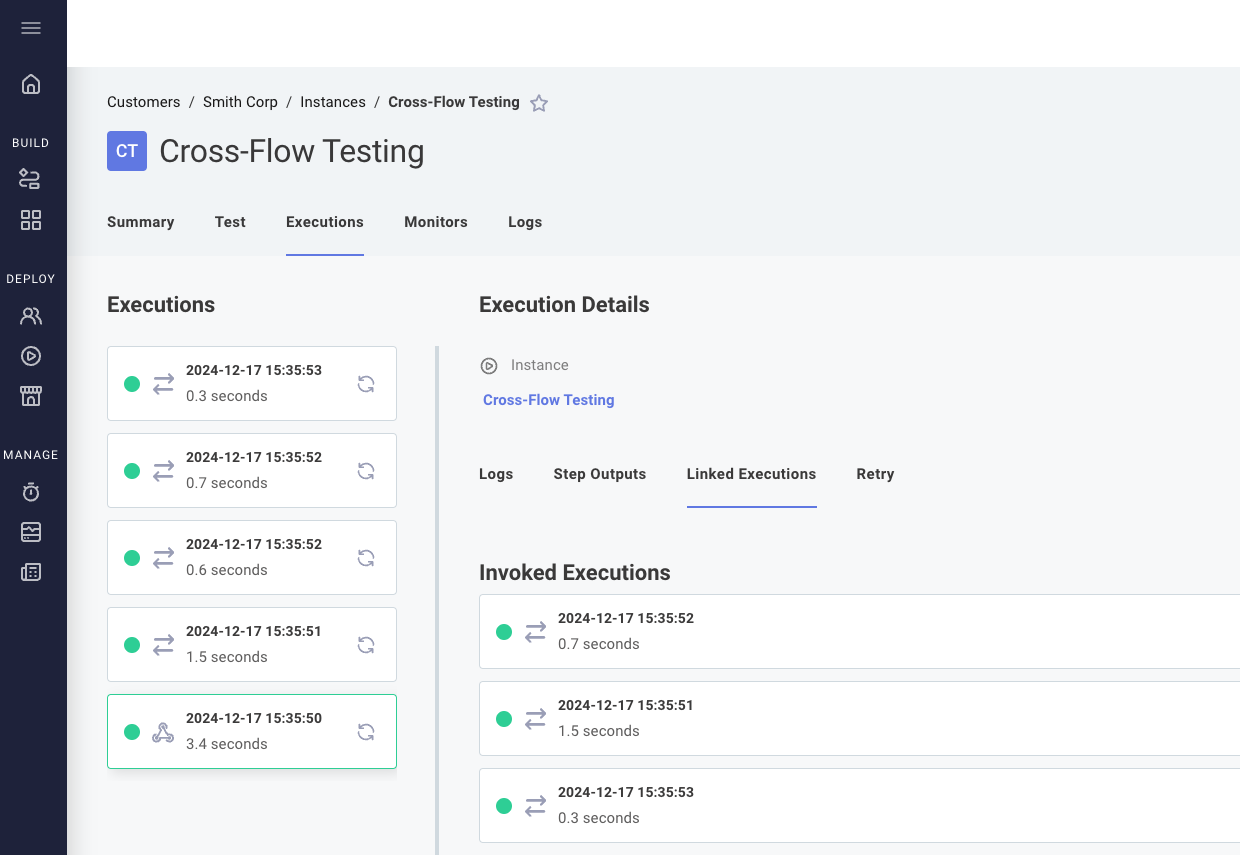
Task: Favorite Cross-Flow Testing with star icon
Action: [539, 103]
